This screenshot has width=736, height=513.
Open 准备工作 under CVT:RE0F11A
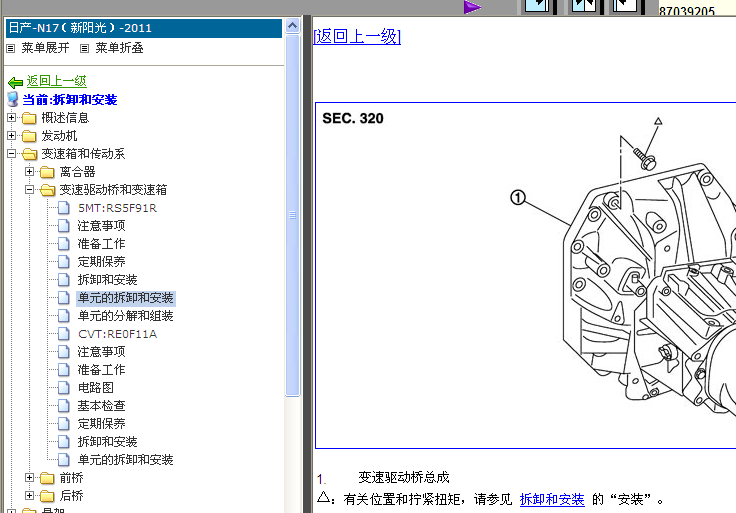101,370
